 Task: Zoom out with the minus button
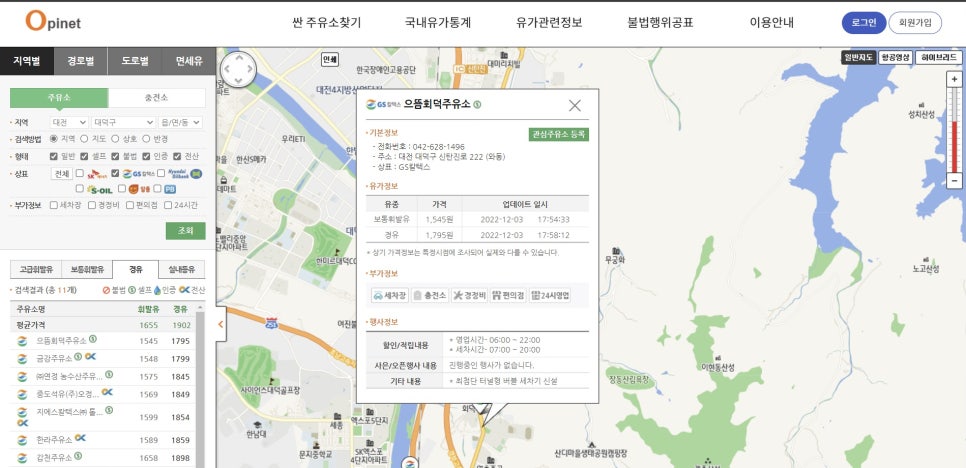pyautogui.click(x=954, y=181)
